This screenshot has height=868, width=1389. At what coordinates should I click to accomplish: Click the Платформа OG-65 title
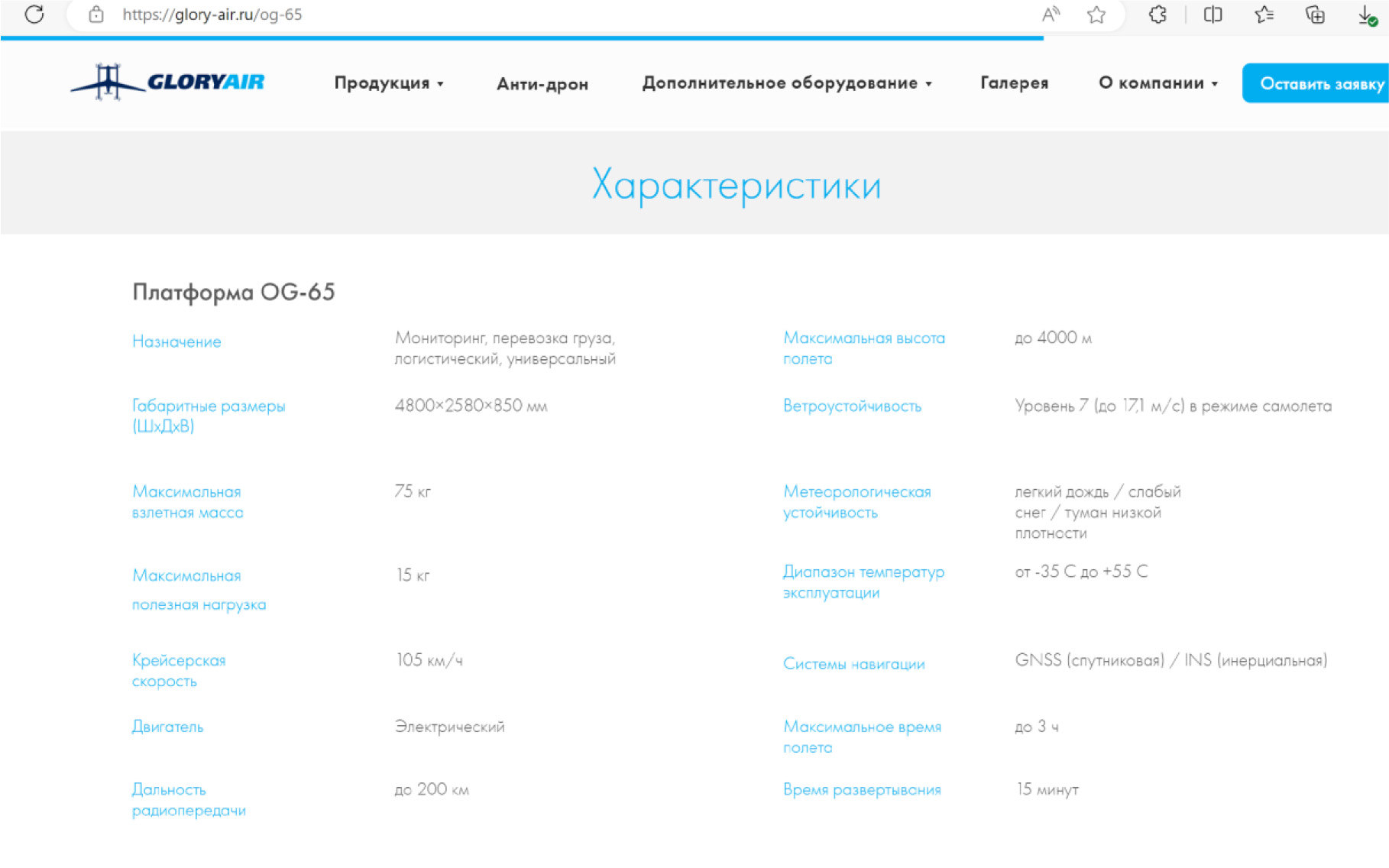[234, 292]
